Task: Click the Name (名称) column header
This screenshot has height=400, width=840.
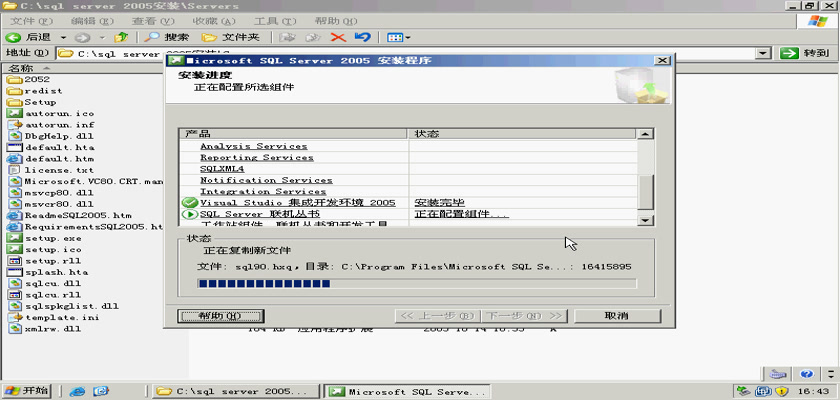Action: click(x=80, y=68)
